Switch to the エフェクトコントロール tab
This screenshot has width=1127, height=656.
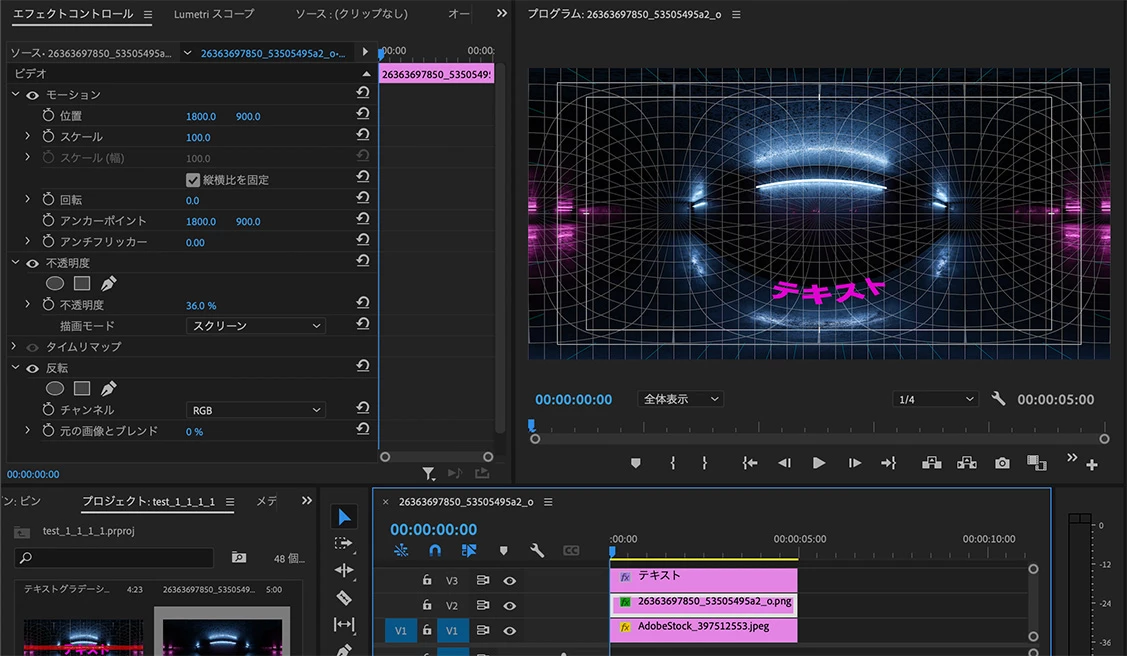tap(73, 14)
